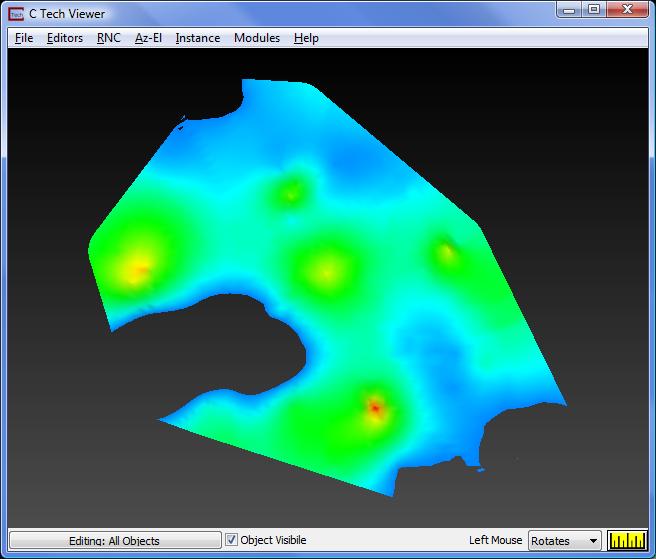Expand the Left Mouse Rotates dropdown
656x559 pixels.
pos(565,541)
